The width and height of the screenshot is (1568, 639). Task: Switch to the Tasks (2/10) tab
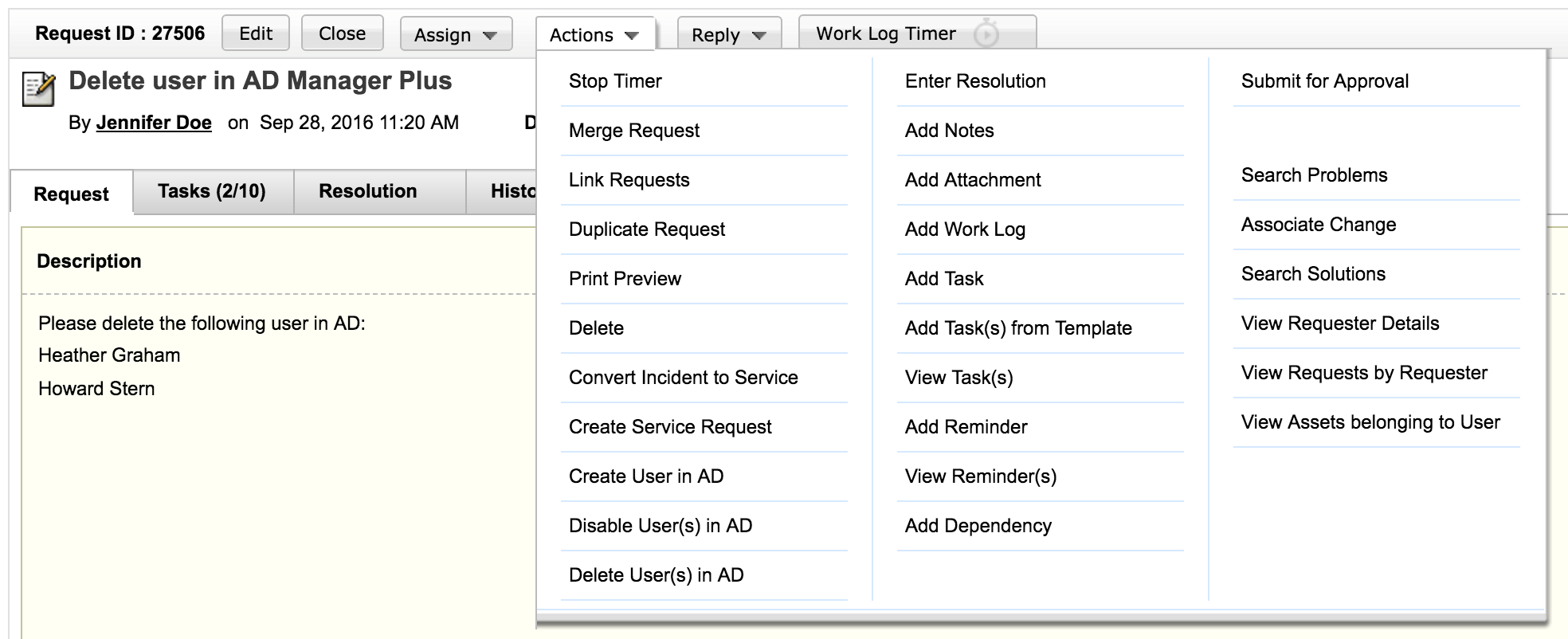[x=212, y=191]
